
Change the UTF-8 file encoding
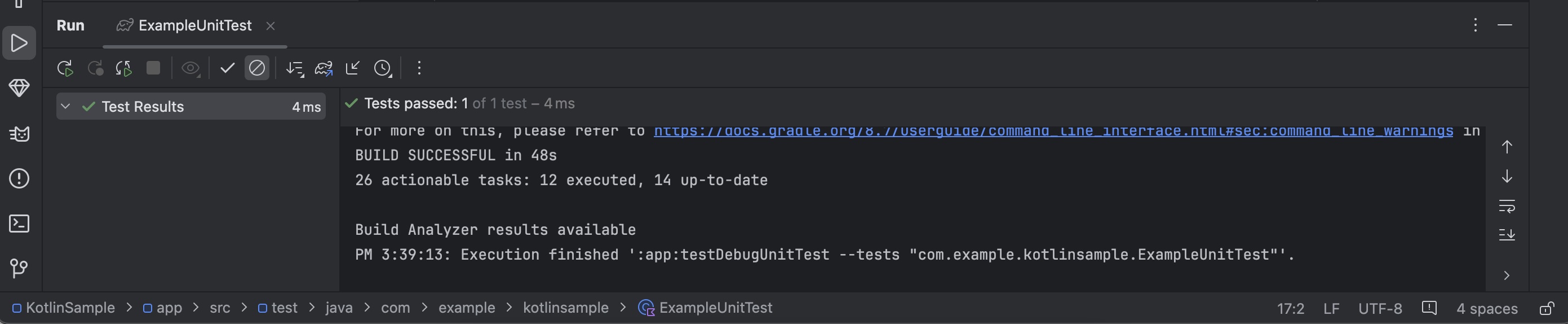tap(1380, 309)
